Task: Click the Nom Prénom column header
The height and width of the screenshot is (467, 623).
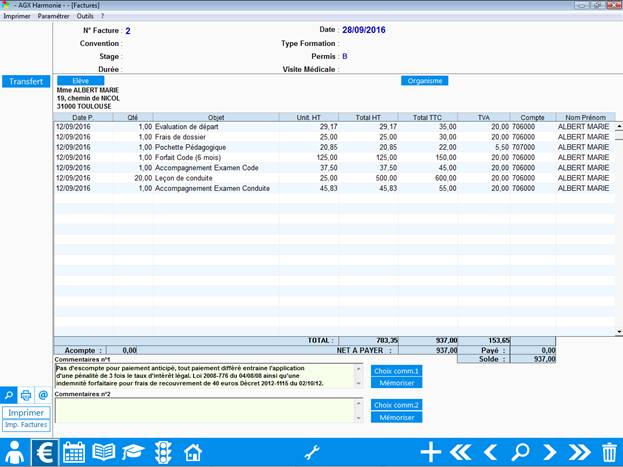Action: [585, 118]
